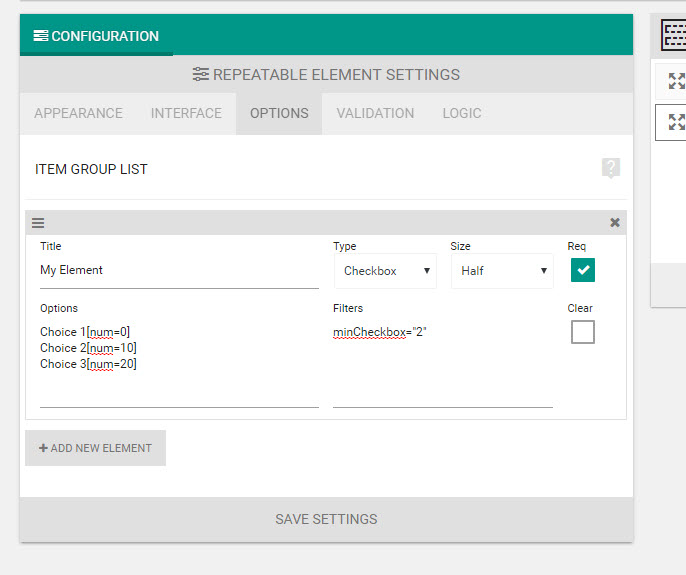Image resolution: width=686 pixels, height=575 pixels.
Task: Focus the Title field with My Element
Action: pos(179,271)
